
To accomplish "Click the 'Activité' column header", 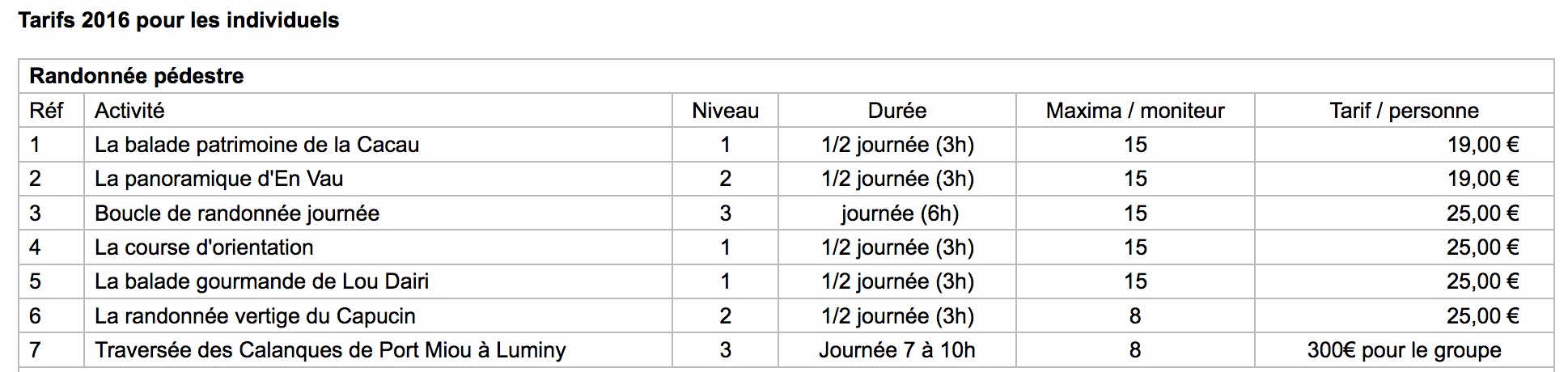I will pyautogui.click(x=129, y=111).
